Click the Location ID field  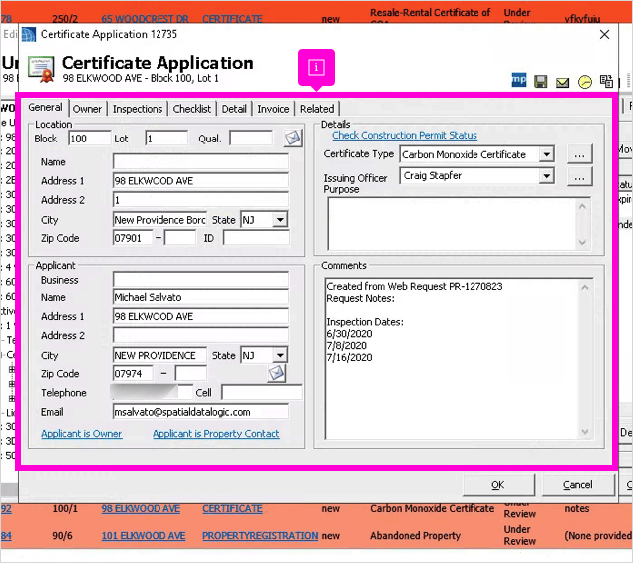[256, 238]
